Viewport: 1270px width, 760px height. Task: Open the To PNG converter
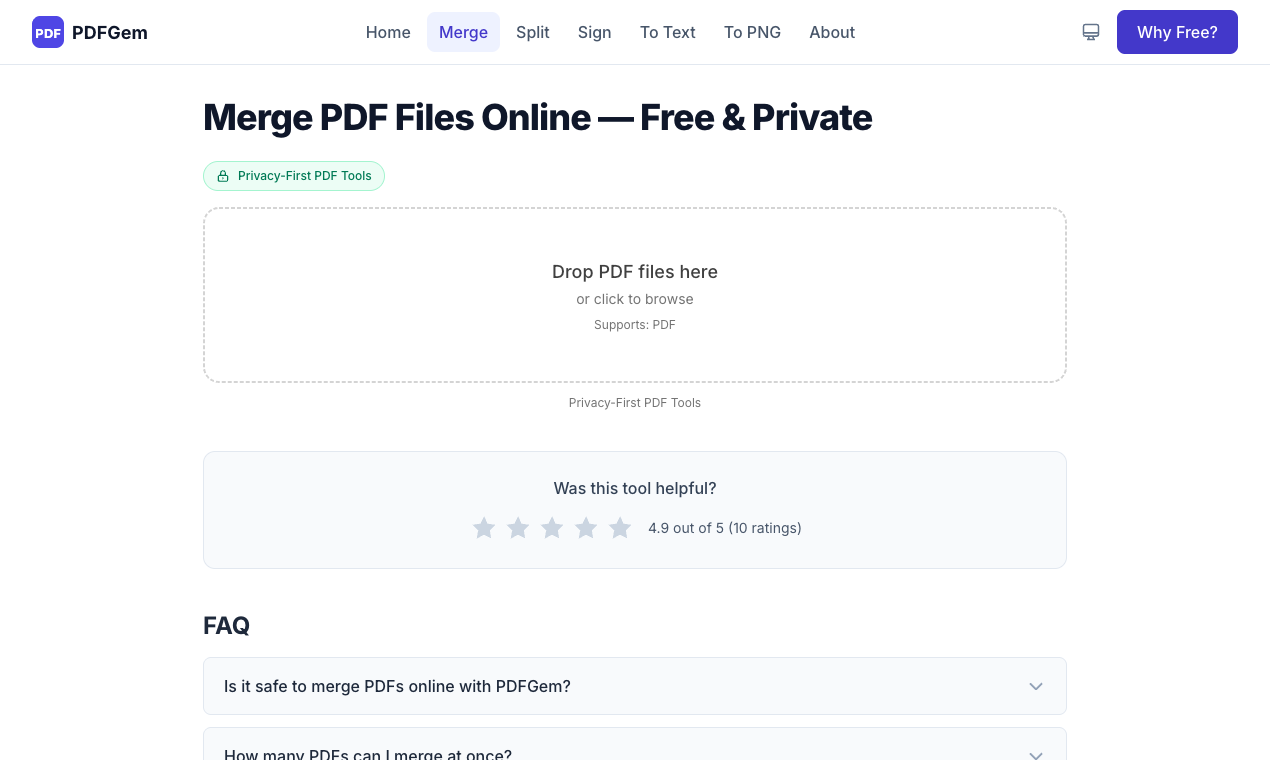point(752,32)
